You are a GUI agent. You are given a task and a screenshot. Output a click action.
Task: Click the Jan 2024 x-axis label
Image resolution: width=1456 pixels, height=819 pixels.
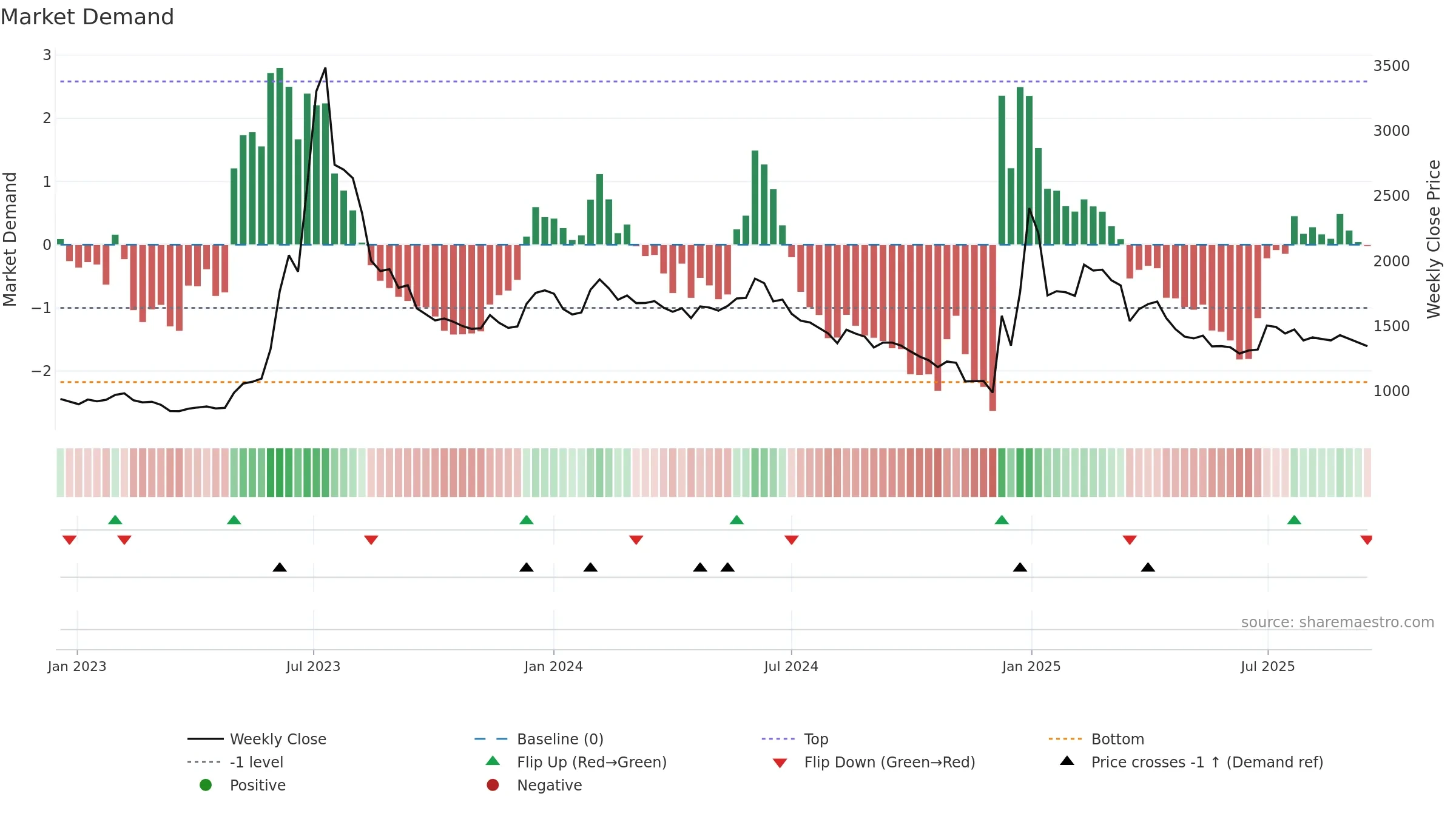[553, 666]
